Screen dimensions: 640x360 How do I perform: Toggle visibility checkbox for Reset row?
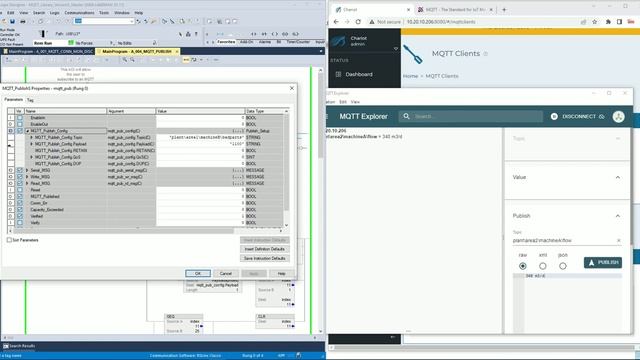pyautogui.click(x=20, y=190)
